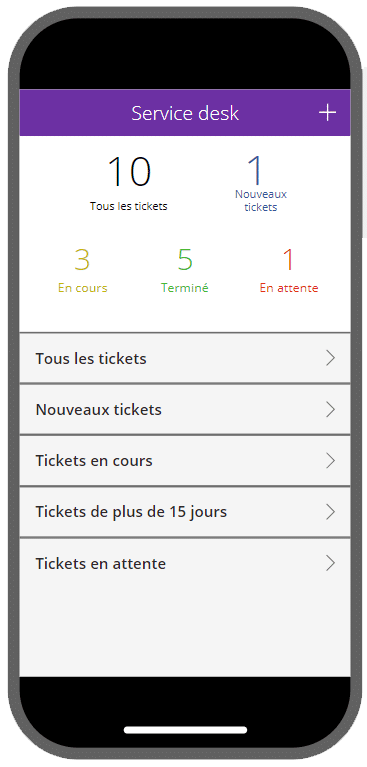The image size is (367, 767).
Task: Open chevron for Tickets de plus de 15 jours
Action: [x=331, y=512]
